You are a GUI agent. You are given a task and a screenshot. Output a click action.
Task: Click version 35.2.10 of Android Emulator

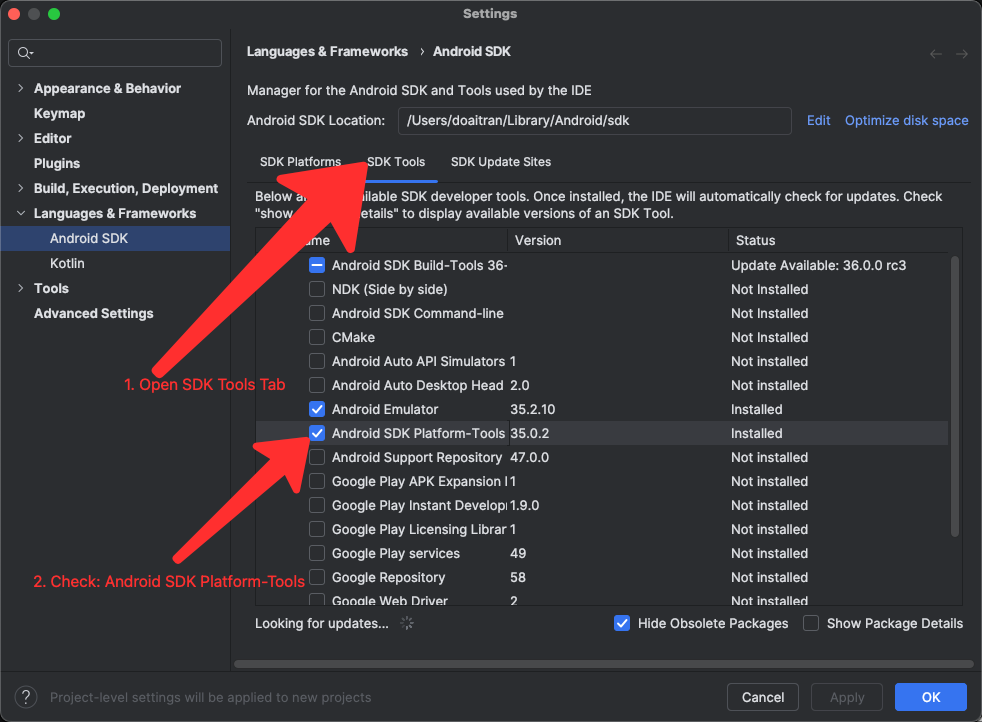click(532, 409)
